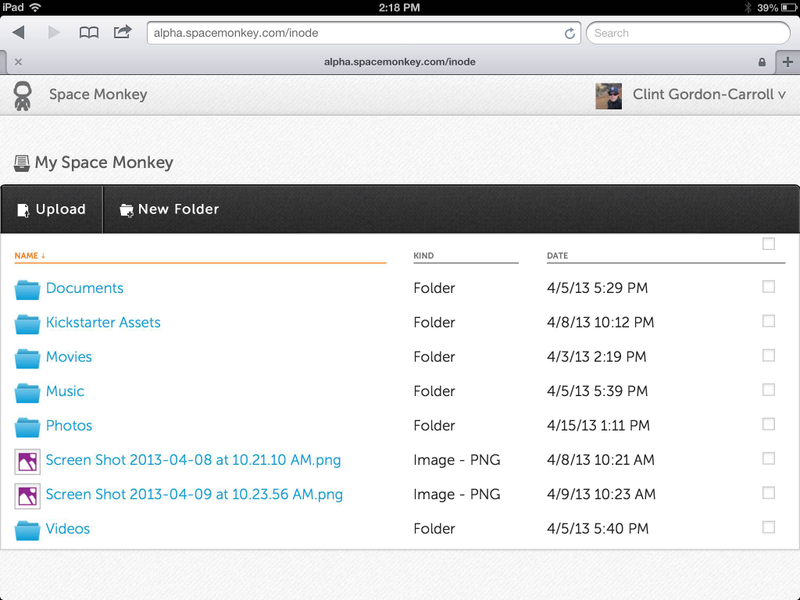The image size is (800, 600).
Task: Create a New Folder
Action: 169,209
